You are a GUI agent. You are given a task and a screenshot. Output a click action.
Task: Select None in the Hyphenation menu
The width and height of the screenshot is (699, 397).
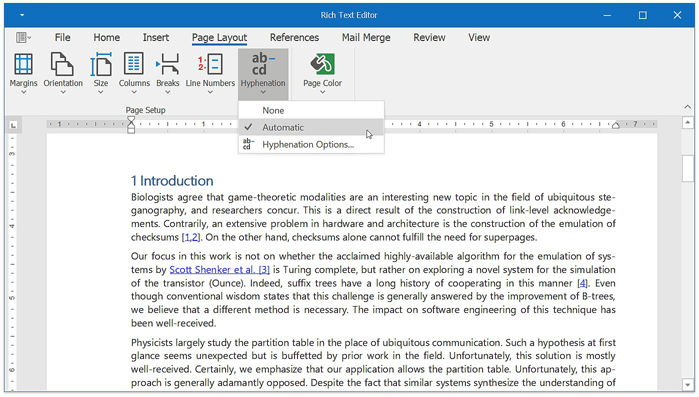pos(311,111)
